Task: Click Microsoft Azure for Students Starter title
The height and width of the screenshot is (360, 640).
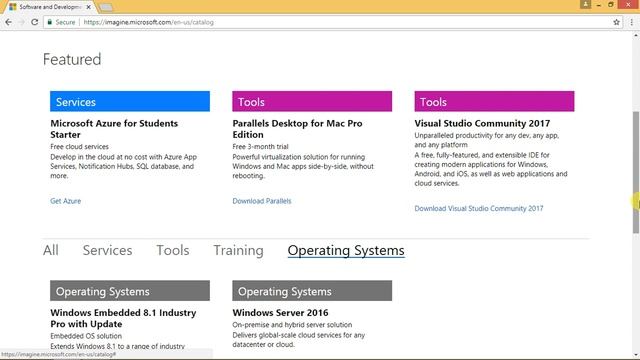Action: coord(114,129)
